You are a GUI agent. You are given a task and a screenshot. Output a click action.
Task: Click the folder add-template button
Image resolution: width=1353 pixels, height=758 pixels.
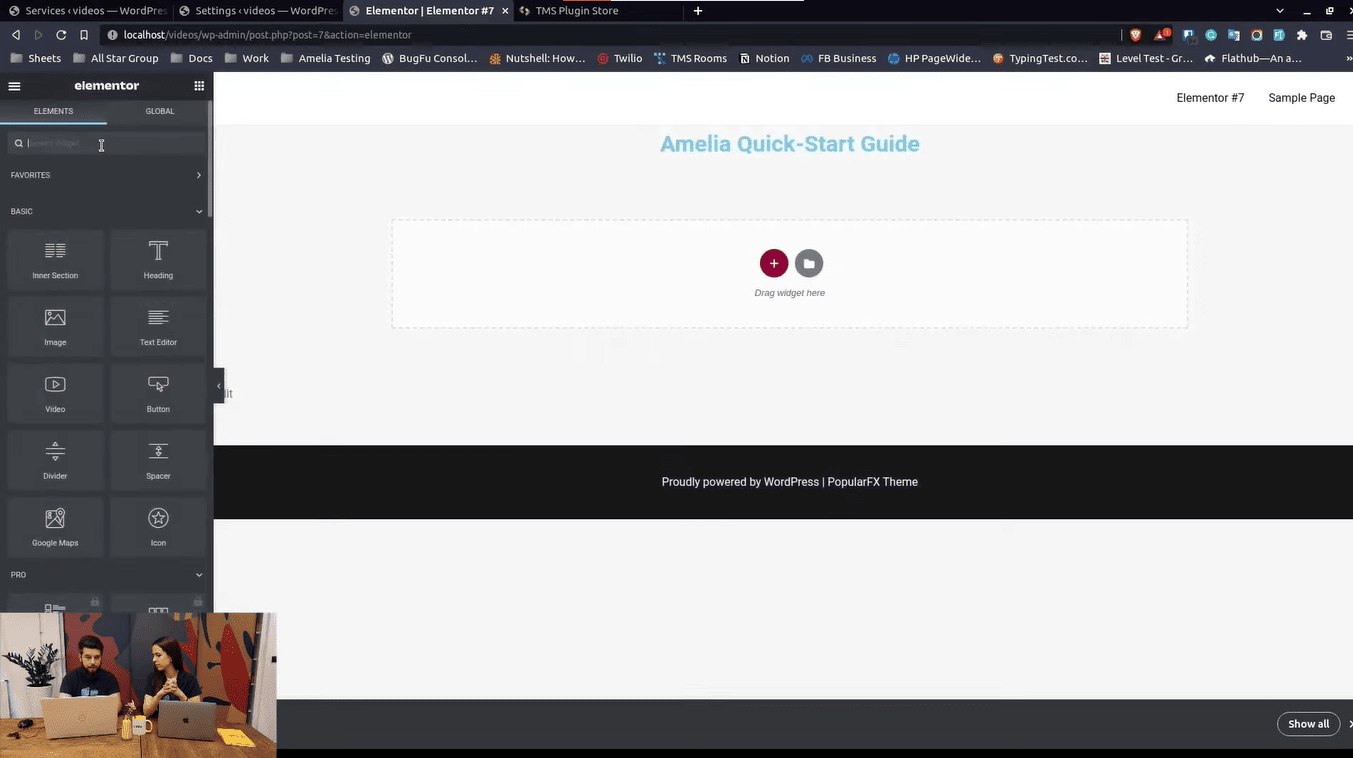tap(809, 263)
